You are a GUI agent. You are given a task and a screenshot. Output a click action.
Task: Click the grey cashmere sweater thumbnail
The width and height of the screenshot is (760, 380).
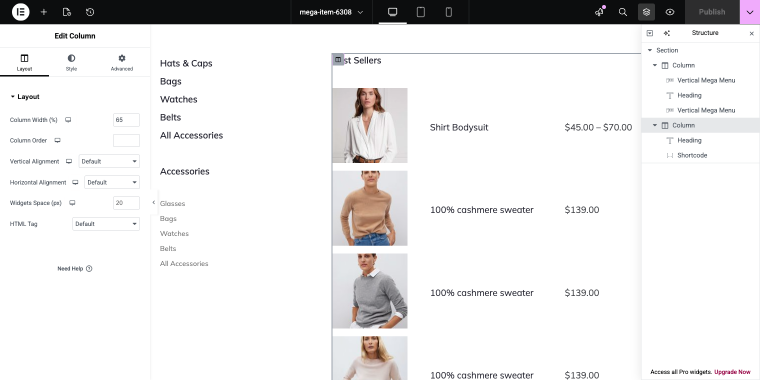pyautogui.click(x=370, y=291)
